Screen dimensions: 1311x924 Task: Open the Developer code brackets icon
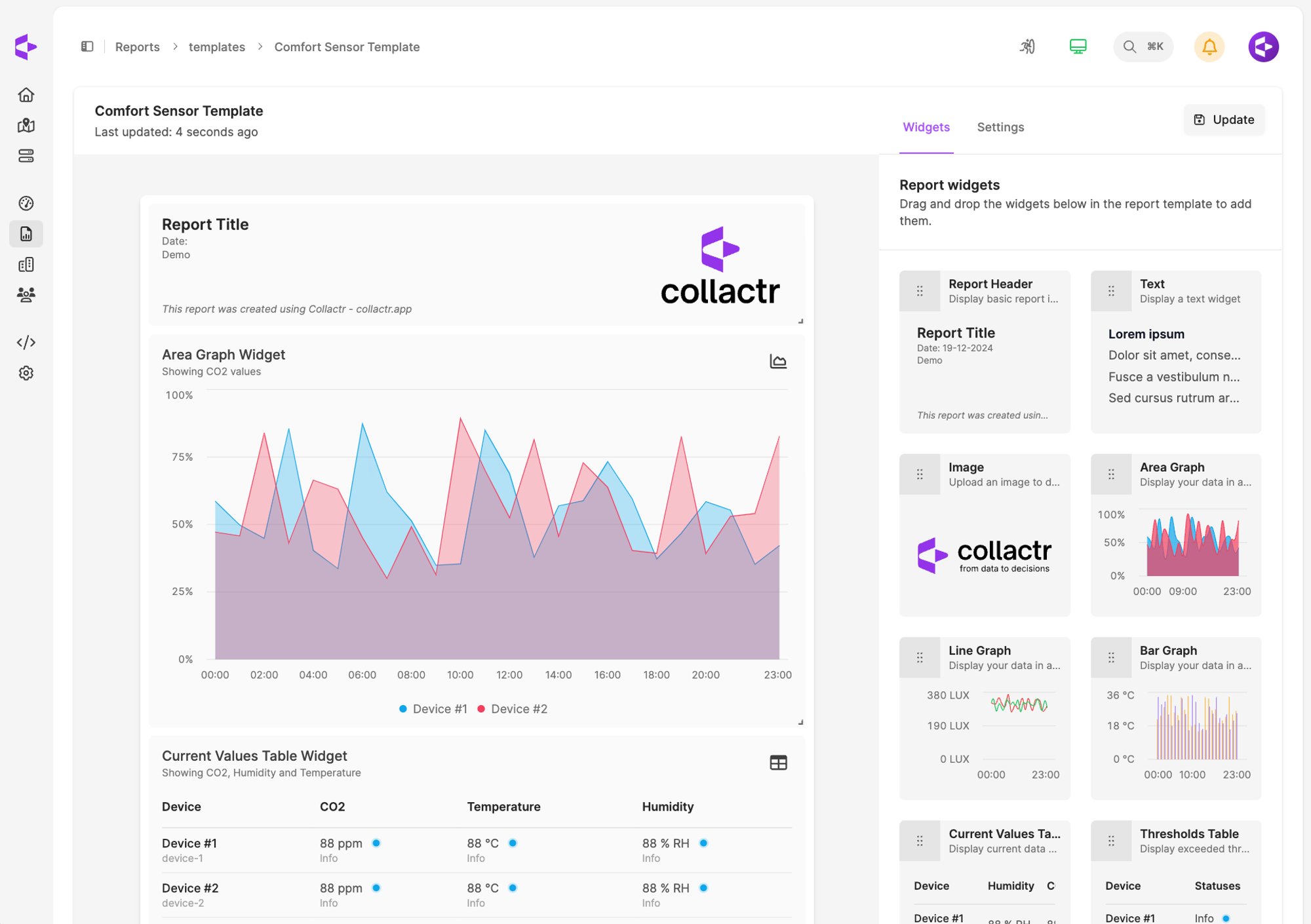point(26,342)
